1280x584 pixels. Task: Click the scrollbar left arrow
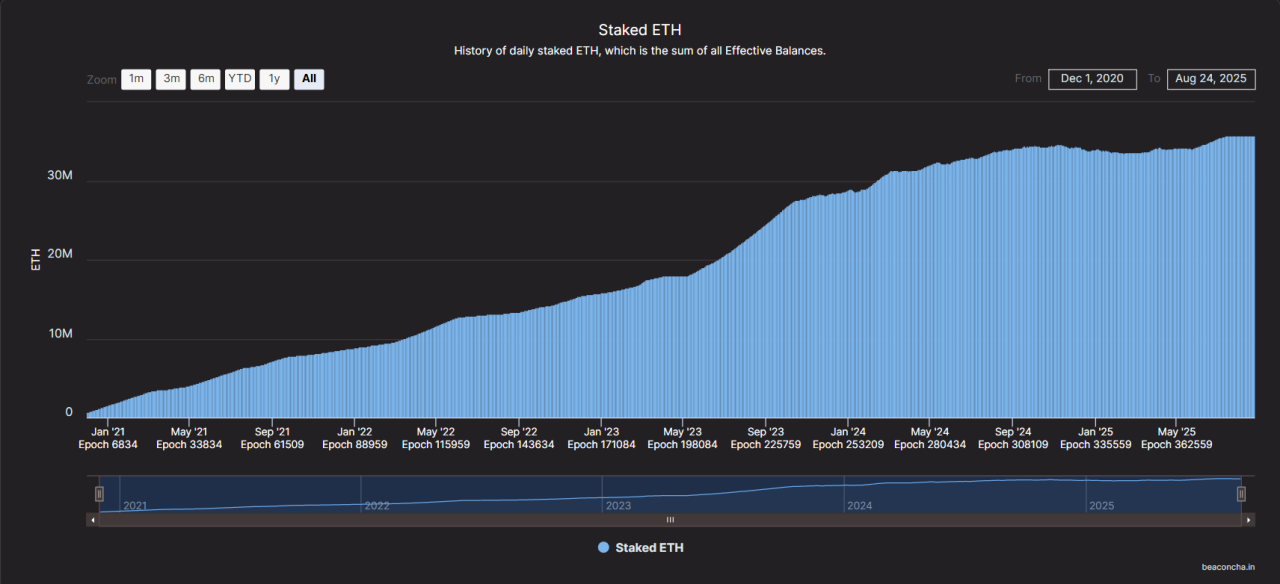(x=93, y=520)
